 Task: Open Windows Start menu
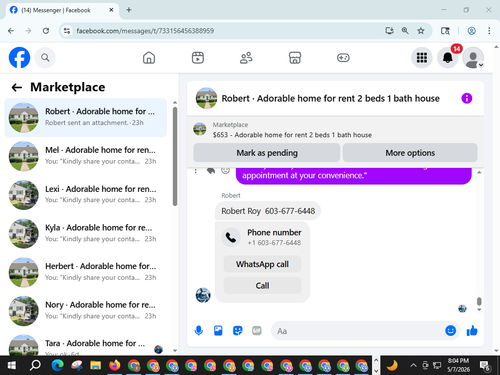tap(12, 366)
